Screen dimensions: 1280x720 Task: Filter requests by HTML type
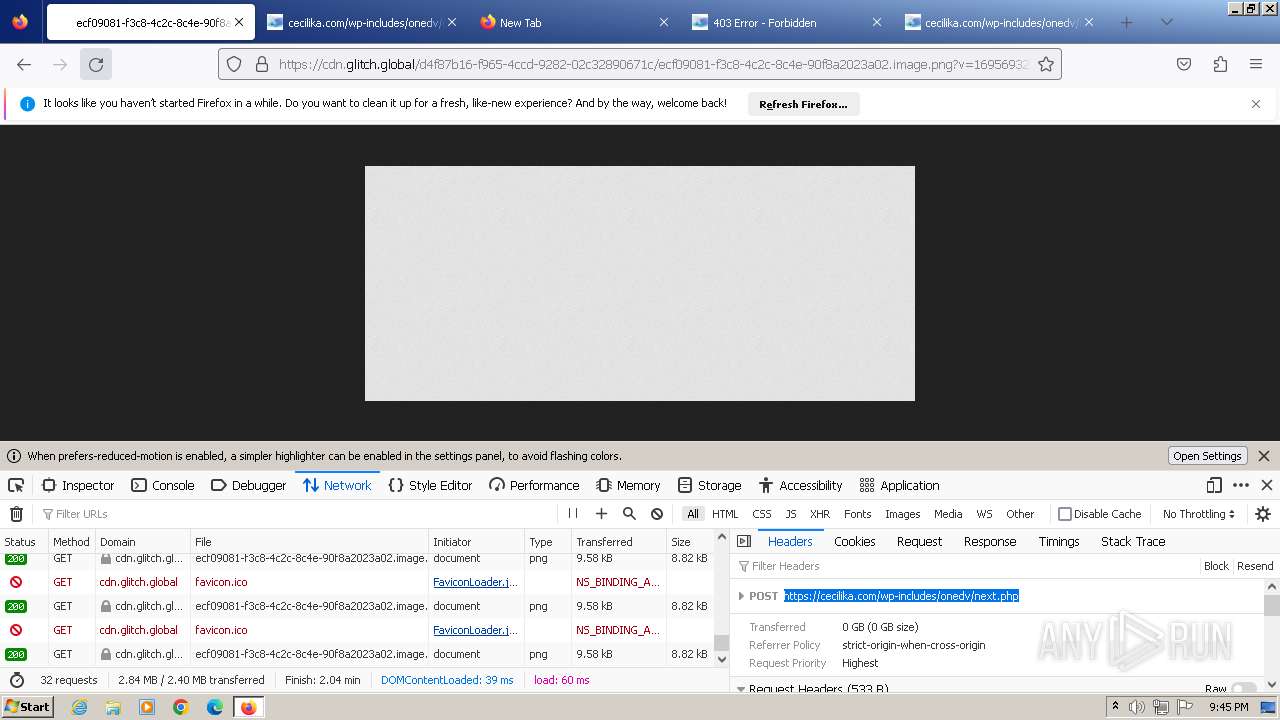725,514
